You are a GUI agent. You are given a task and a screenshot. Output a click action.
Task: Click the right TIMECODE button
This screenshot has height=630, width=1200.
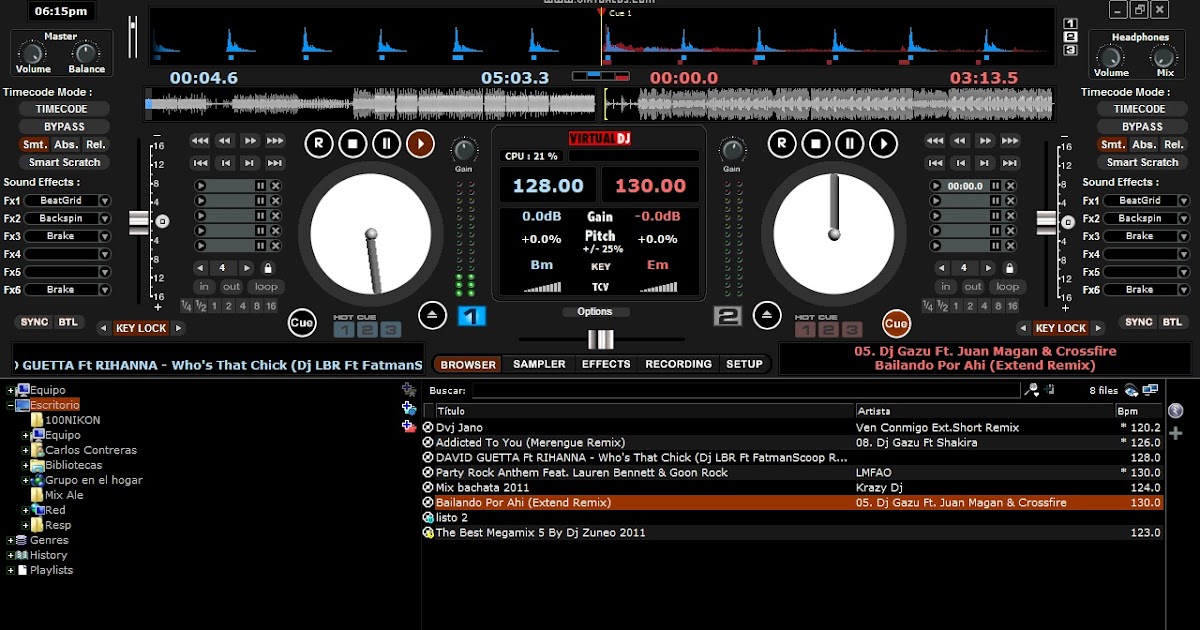1140,109
